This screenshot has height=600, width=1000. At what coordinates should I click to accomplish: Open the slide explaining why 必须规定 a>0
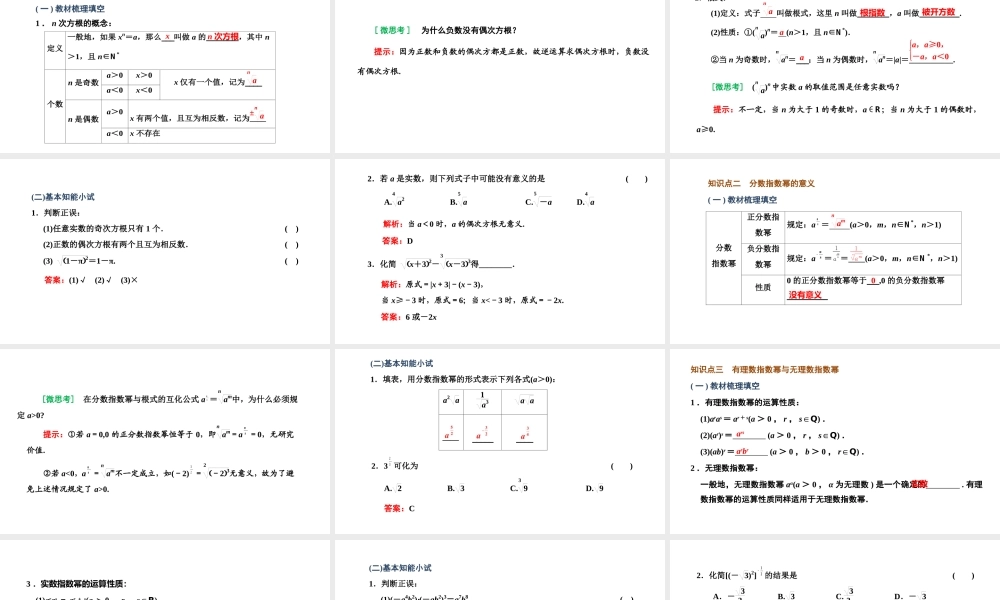165,441
